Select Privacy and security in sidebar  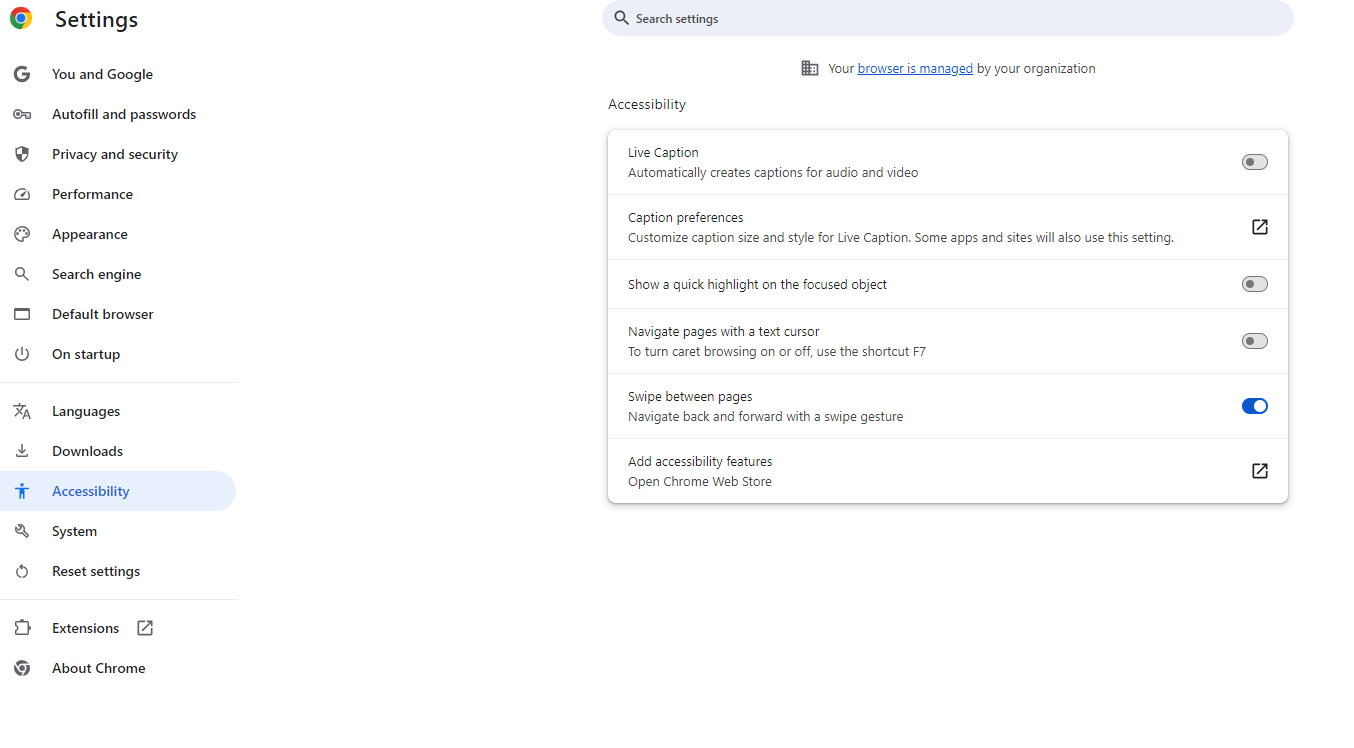point(118,154)
